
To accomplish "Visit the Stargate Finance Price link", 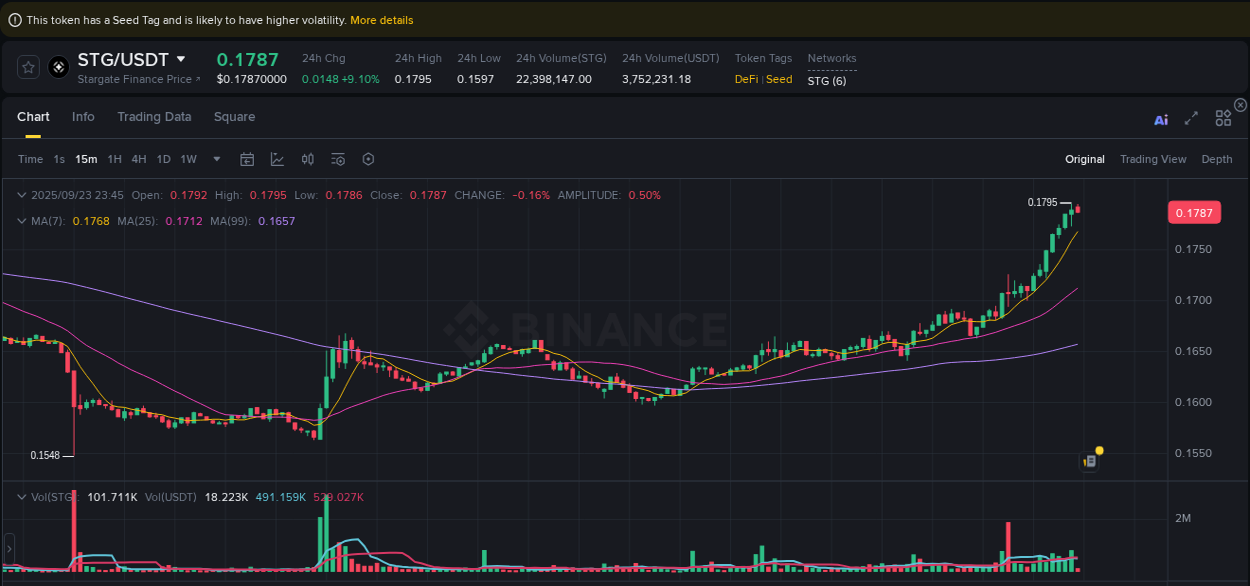I will [x=136, y=79].
